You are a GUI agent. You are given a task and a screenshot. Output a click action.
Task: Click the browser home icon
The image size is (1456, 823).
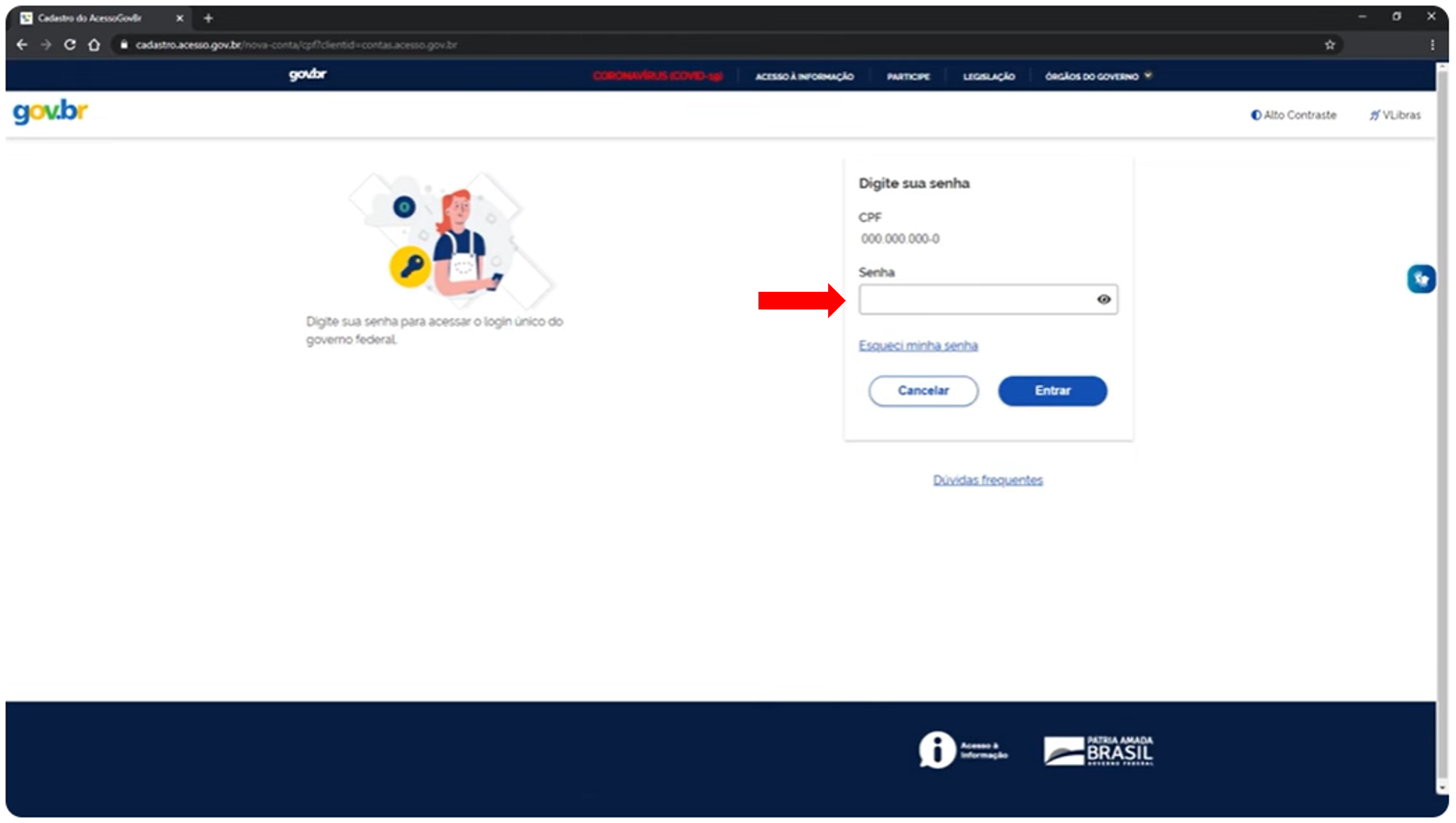point(94,45)
